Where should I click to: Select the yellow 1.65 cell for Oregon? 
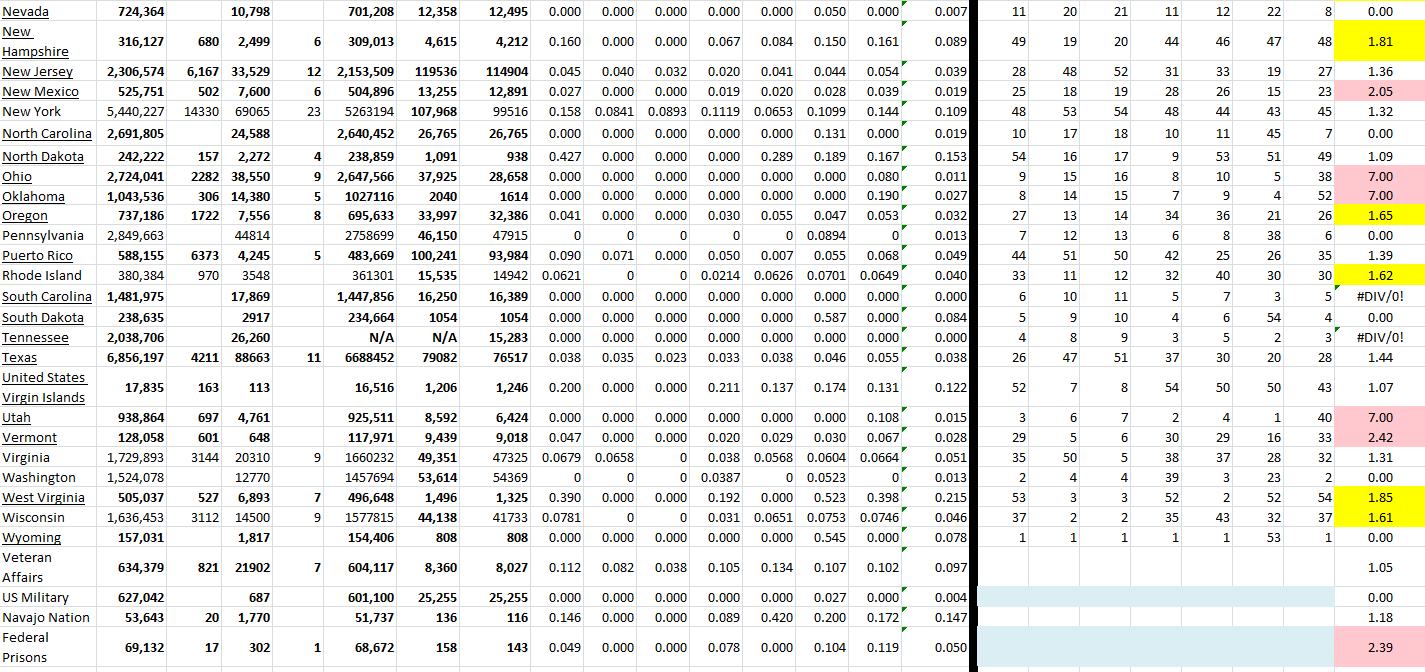pos(1379,216)
